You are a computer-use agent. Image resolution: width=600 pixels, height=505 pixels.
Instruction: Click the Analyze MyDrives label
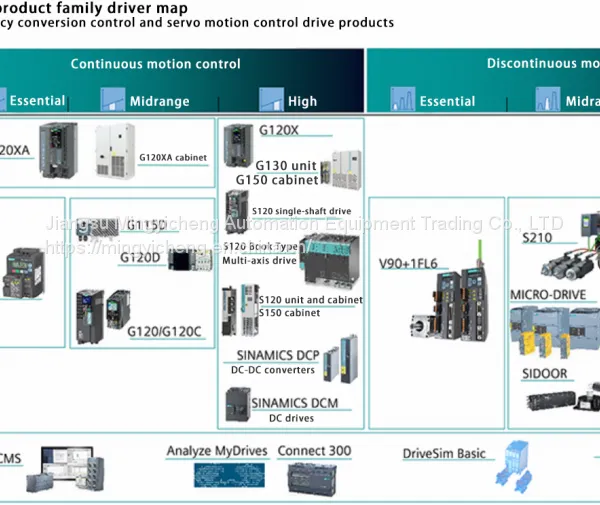[217, 451]
